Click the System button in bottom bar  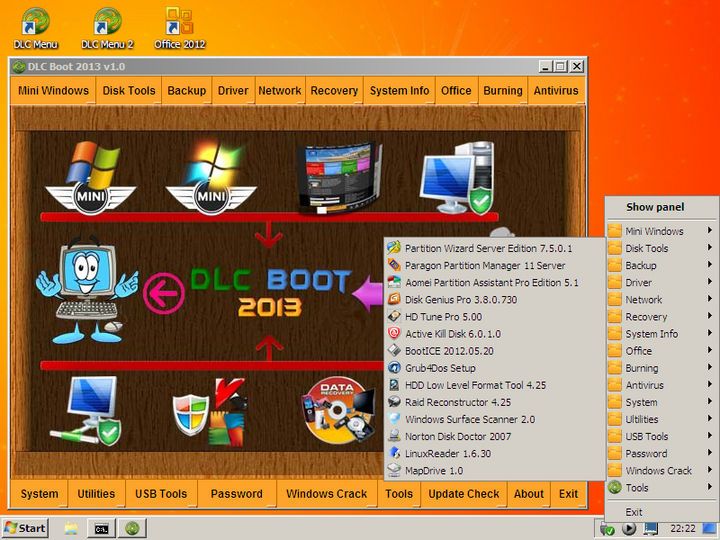[39, 494]
